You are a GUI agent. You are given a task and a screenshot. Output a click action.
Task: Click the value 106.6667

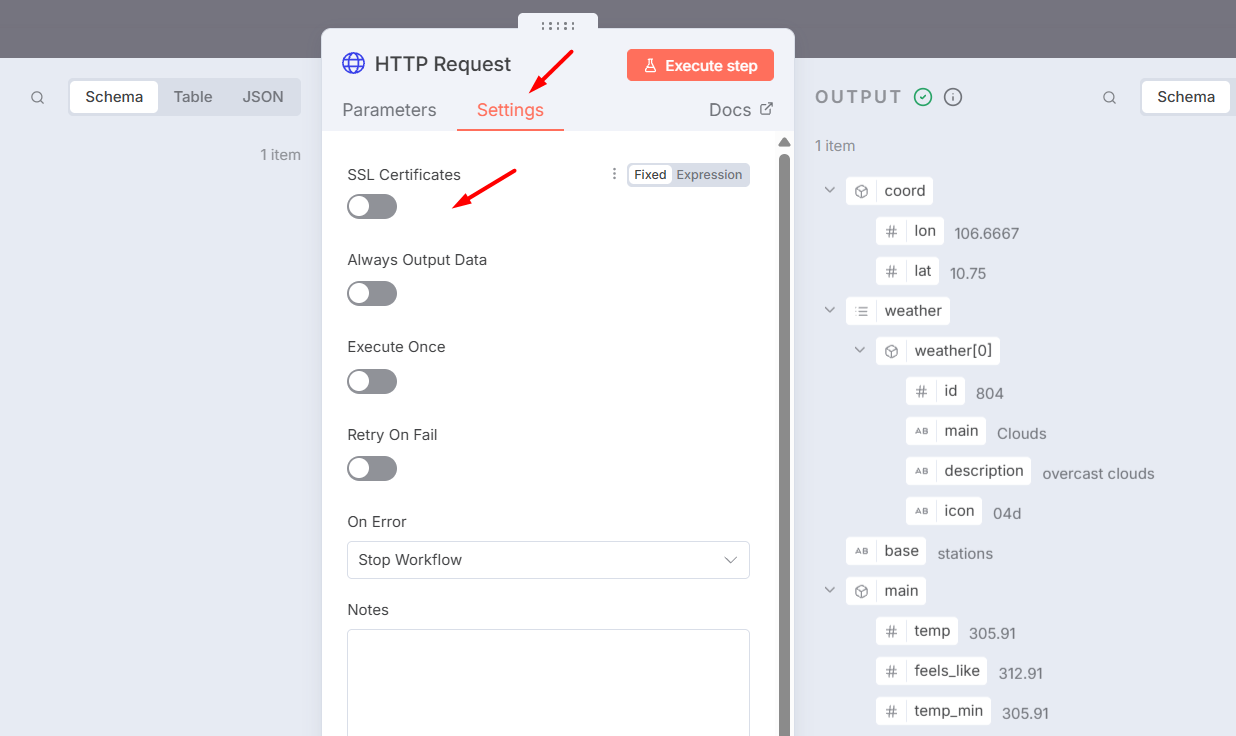tap(987, 233)
